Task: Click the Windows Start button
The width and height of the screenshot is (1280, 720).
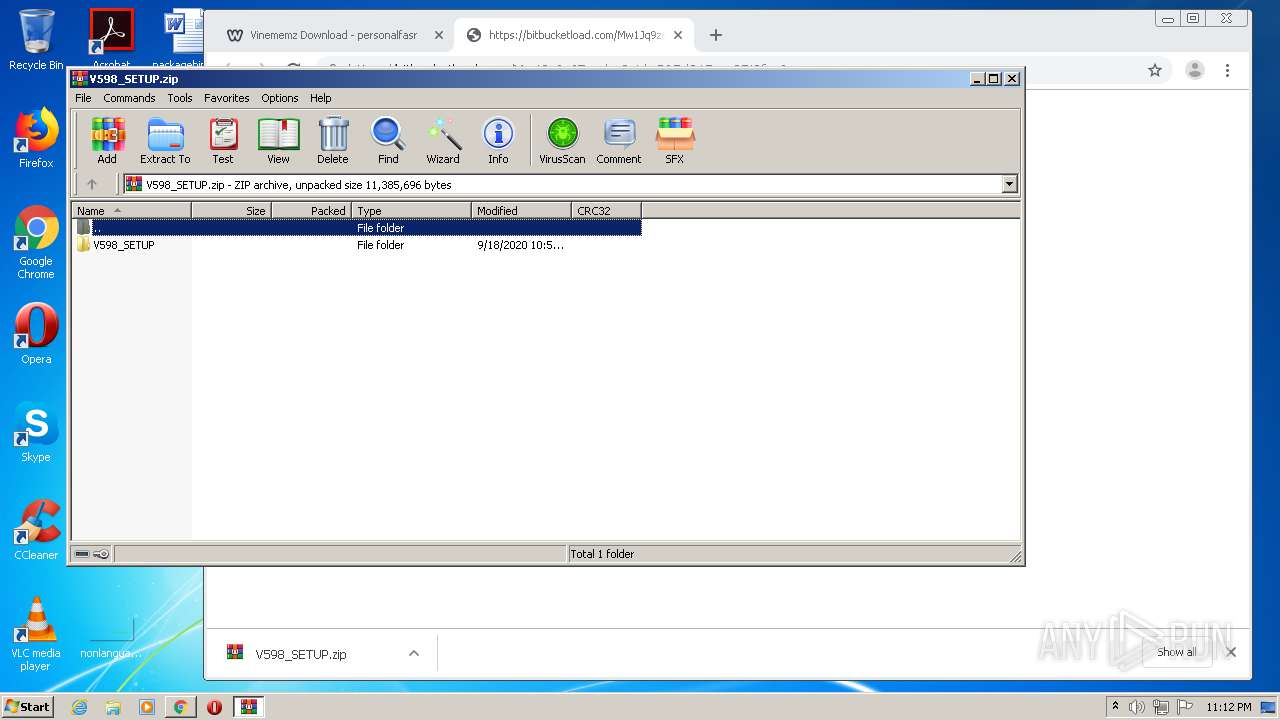Action: pos(27,707)
